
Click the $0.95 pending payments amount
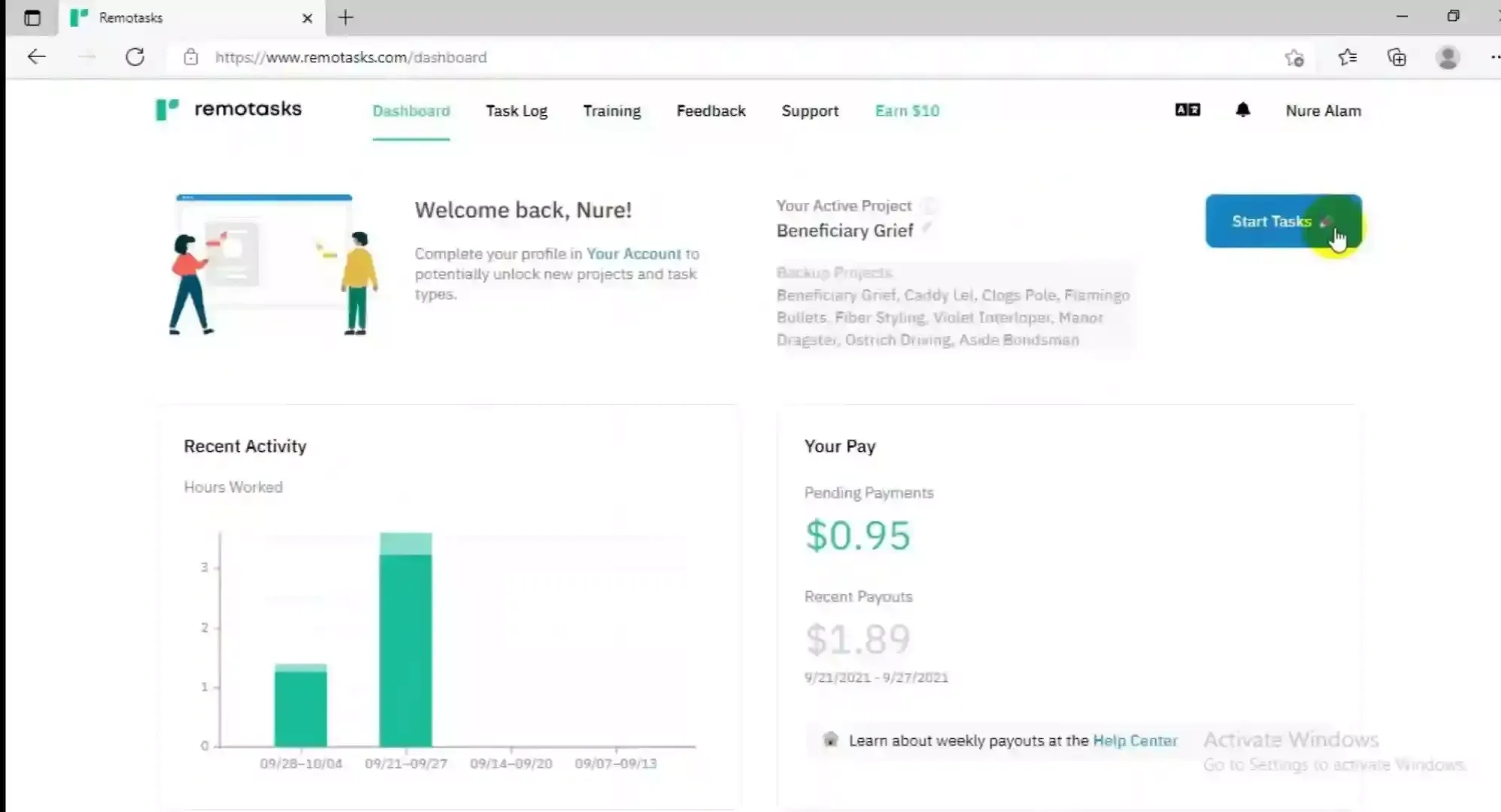[x=857, y=535]
